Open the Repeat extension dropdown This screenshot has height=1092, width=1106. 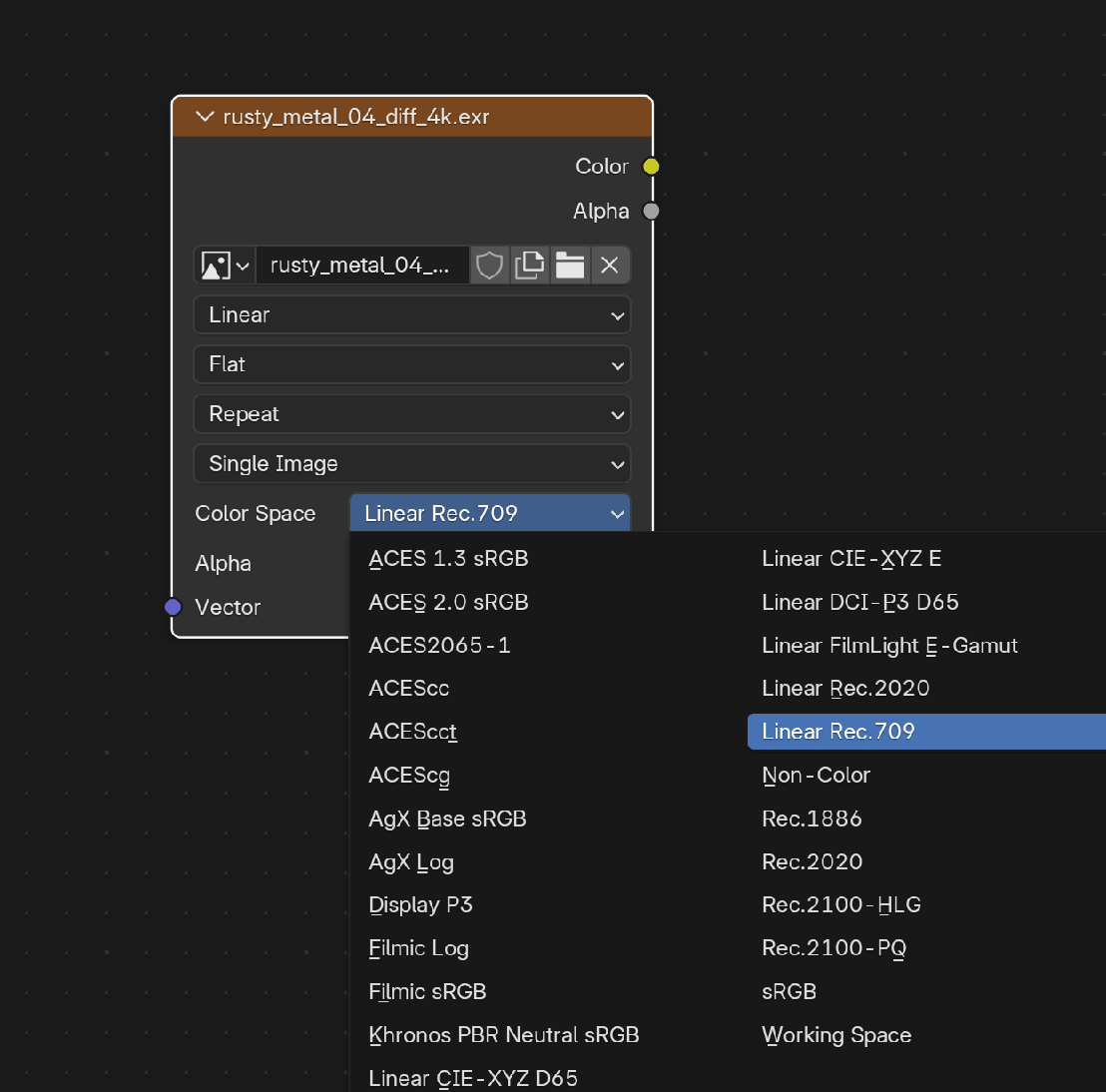pos(411,414)
